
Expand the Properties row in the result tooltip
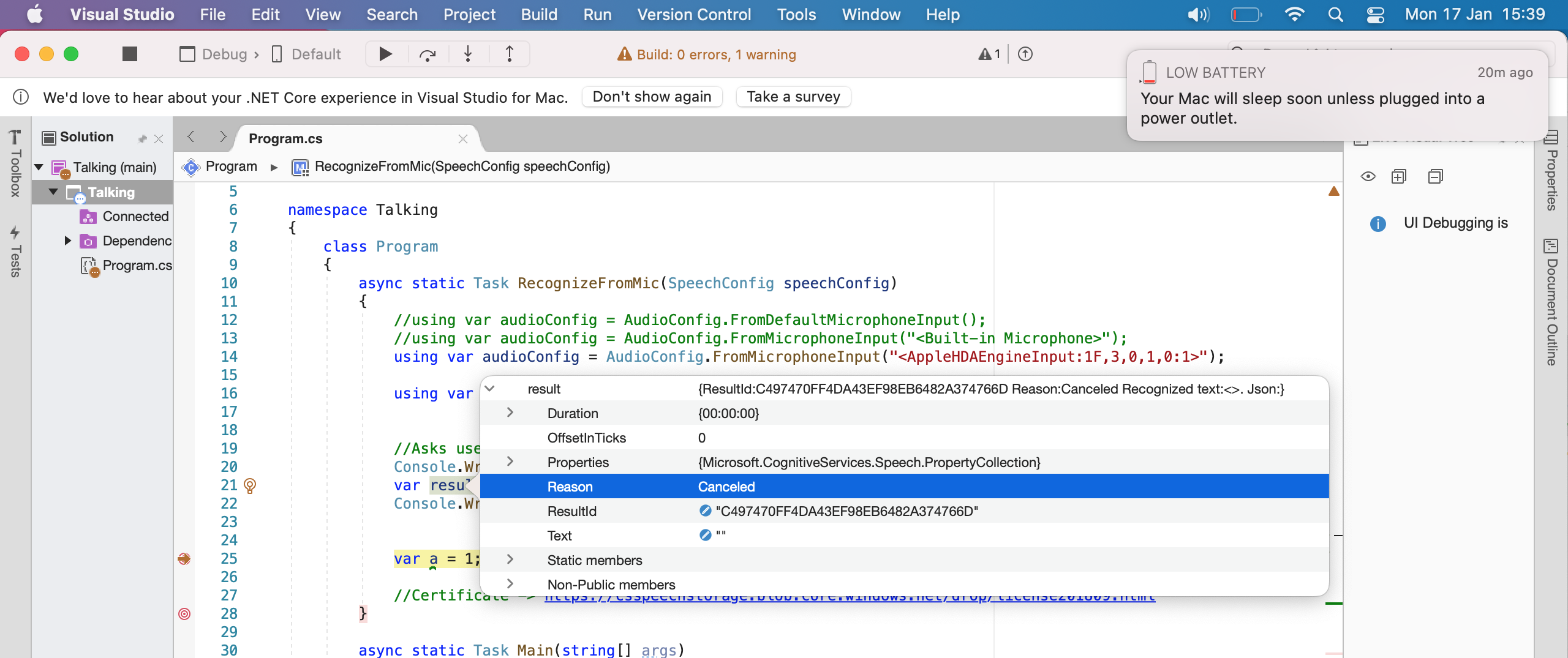(510, 462)
